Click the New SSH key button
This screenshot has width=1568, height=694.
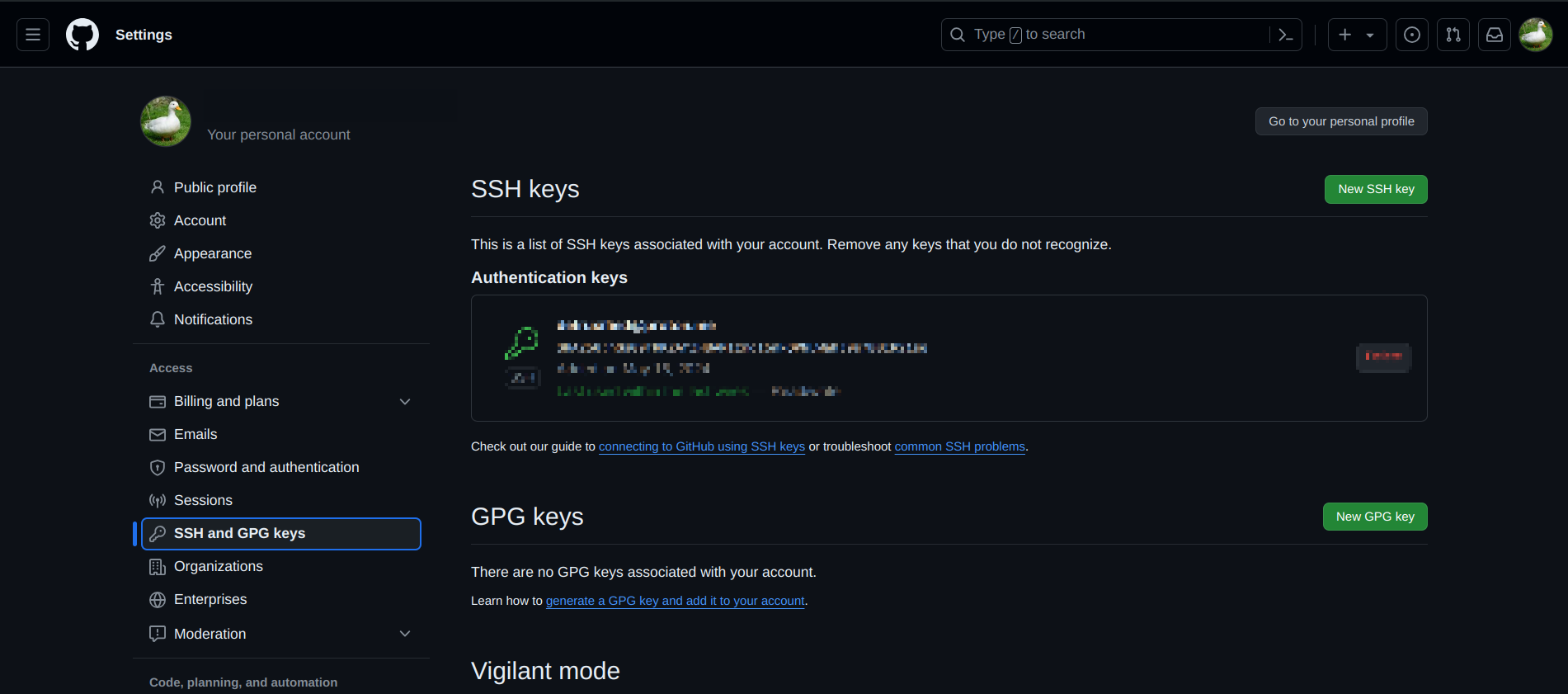(1375, 189)
